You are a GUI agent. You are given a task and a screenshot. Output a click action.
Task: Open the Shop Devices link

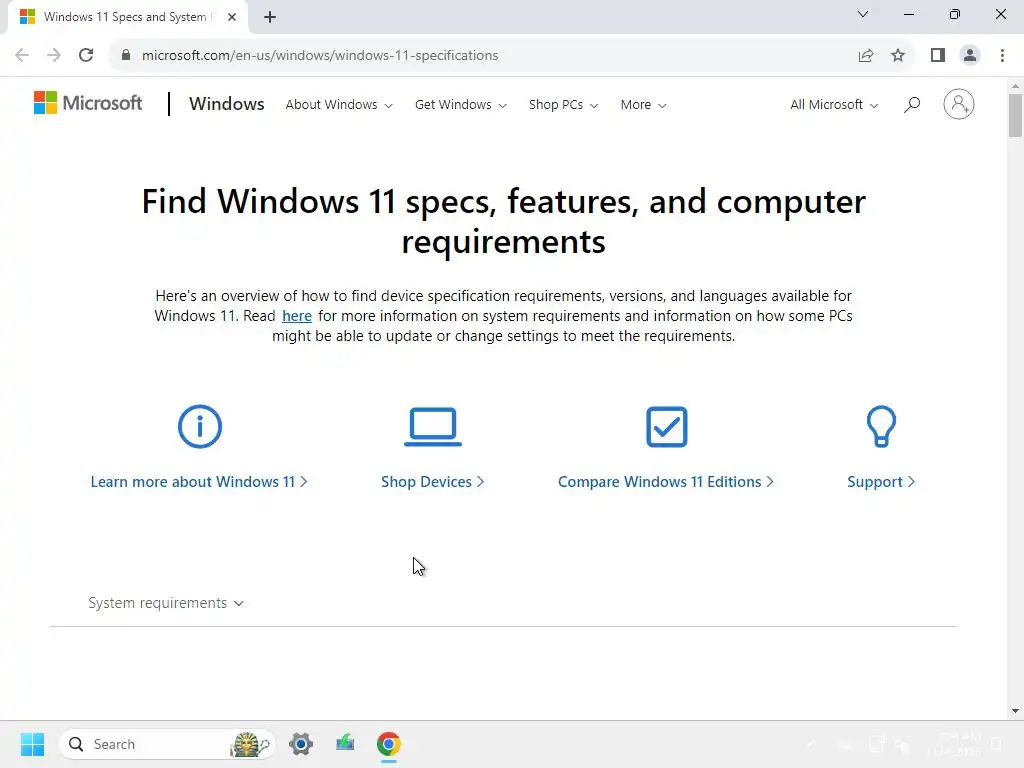[x=432, y=482]
